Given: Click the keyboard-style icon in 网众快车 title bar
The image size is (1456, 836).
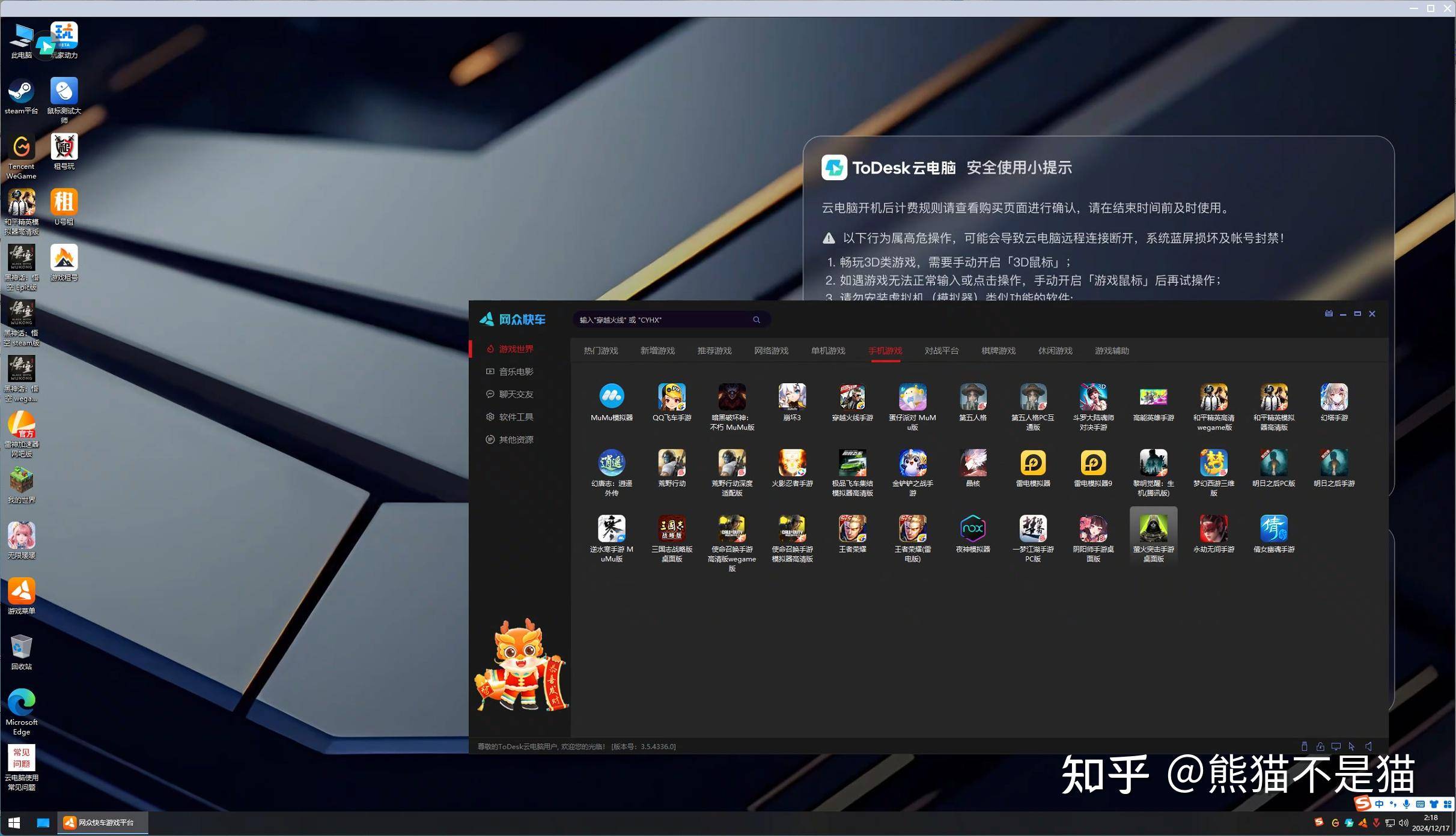Looking at the screenshot, I should pos(1329,313).
